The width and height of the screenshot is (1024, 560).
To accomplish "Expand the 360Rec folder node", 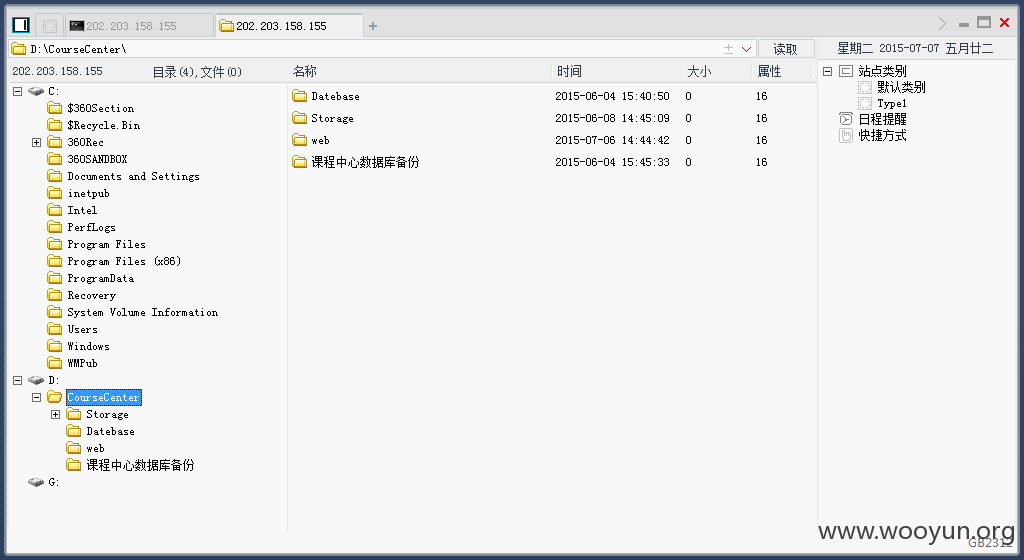I will (37, 142).
